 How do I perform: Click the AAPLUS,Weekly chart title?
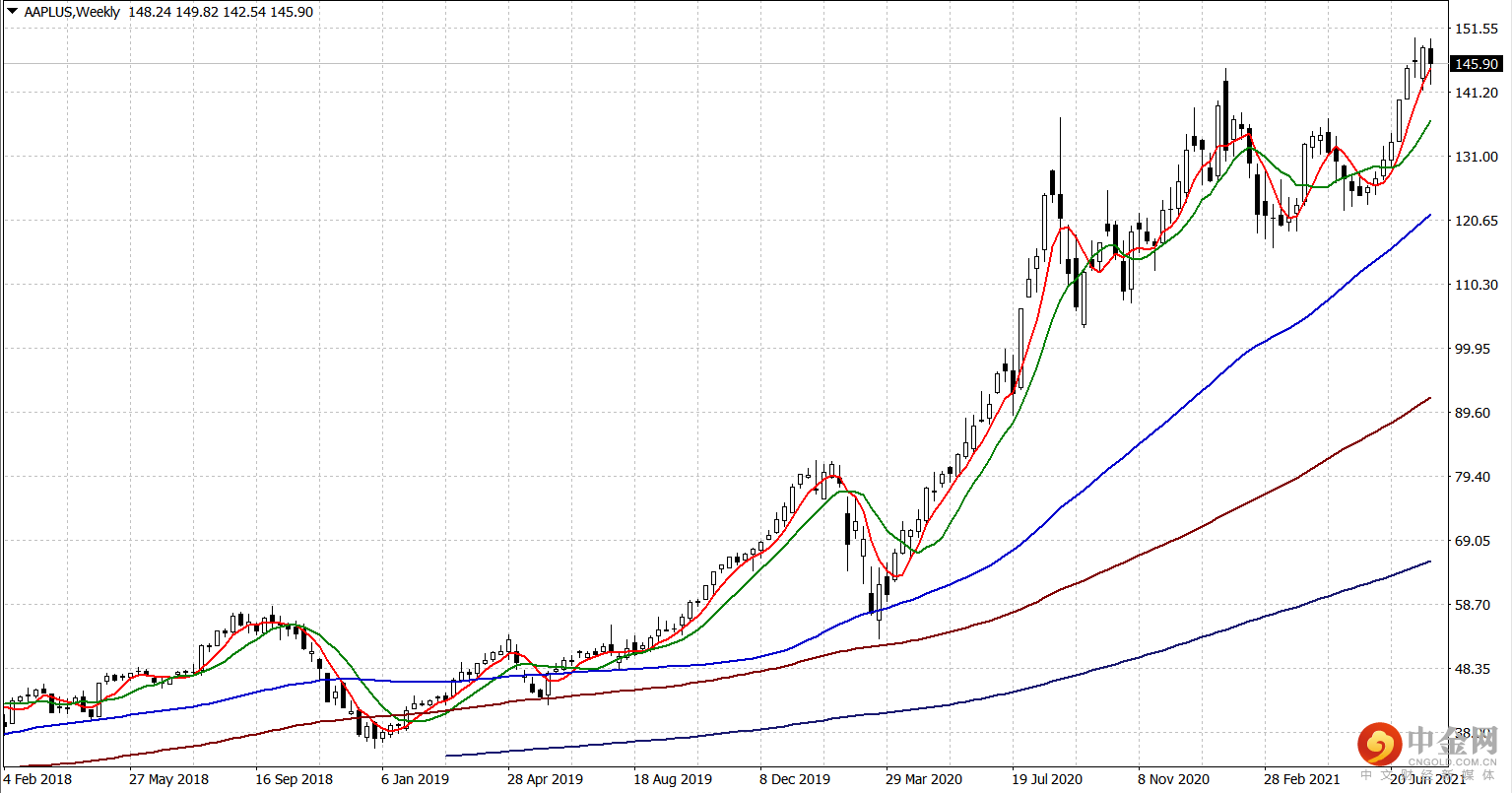pyautogui.click(x=72, y=12)
